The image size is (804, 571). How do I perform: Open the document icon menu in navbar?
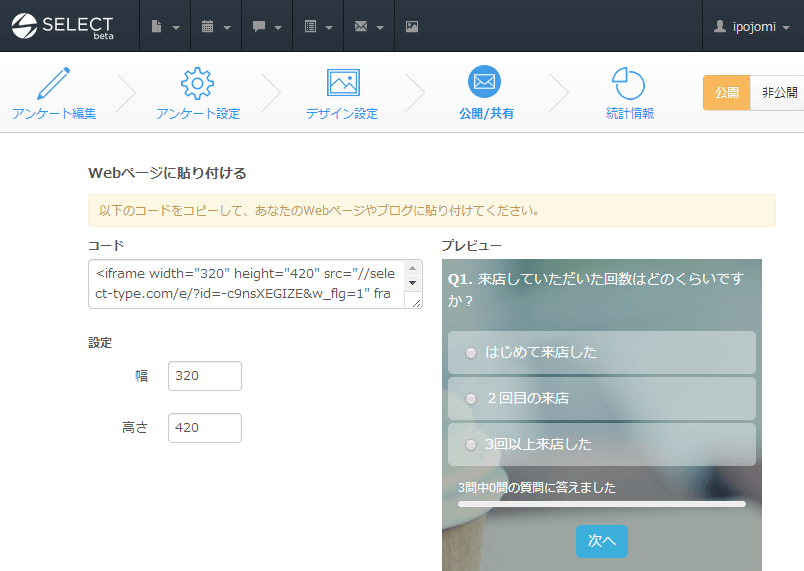(x=165, y=26)
